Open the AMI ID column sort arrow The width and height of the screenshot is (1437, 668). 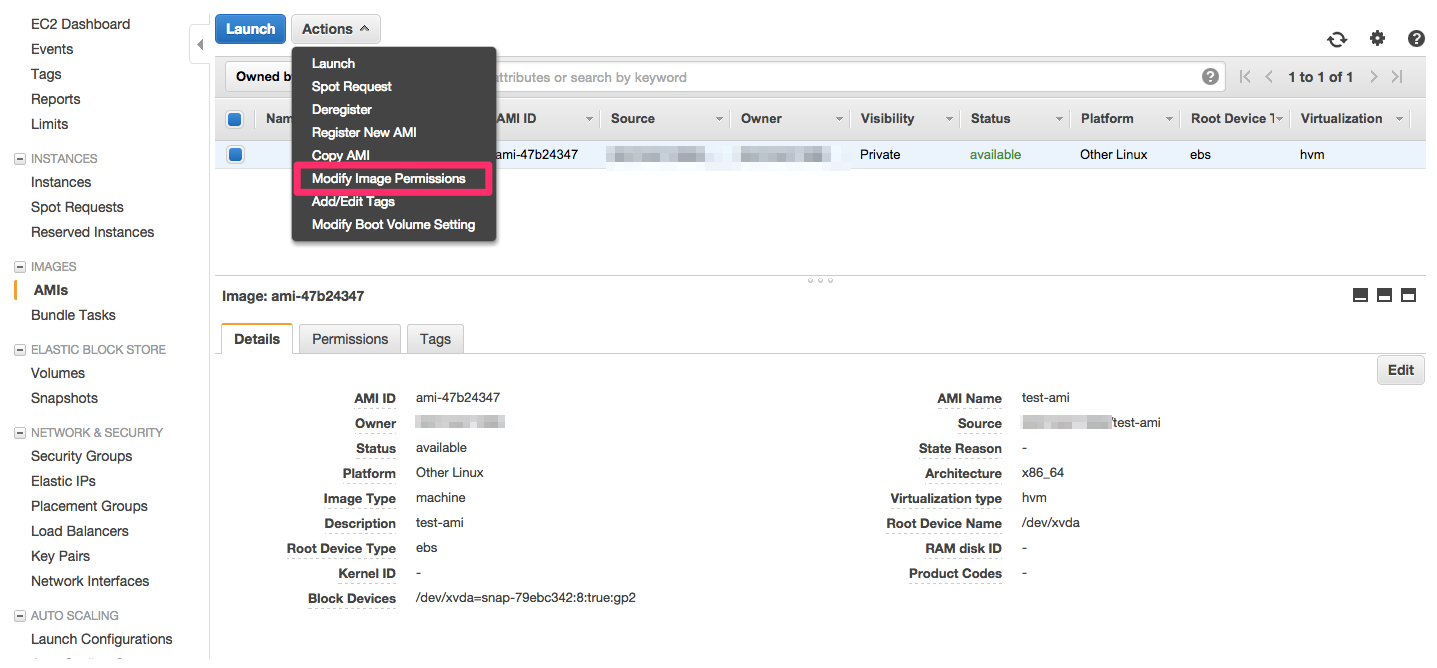click(x=590, y=119)
